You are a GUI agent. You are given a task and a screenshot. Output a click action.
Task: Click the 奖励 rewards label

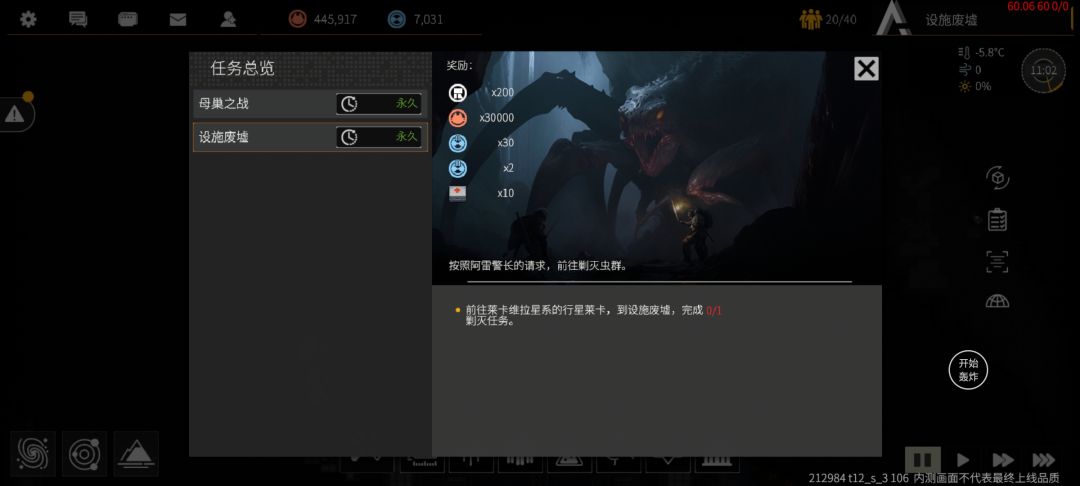(459, 65)
